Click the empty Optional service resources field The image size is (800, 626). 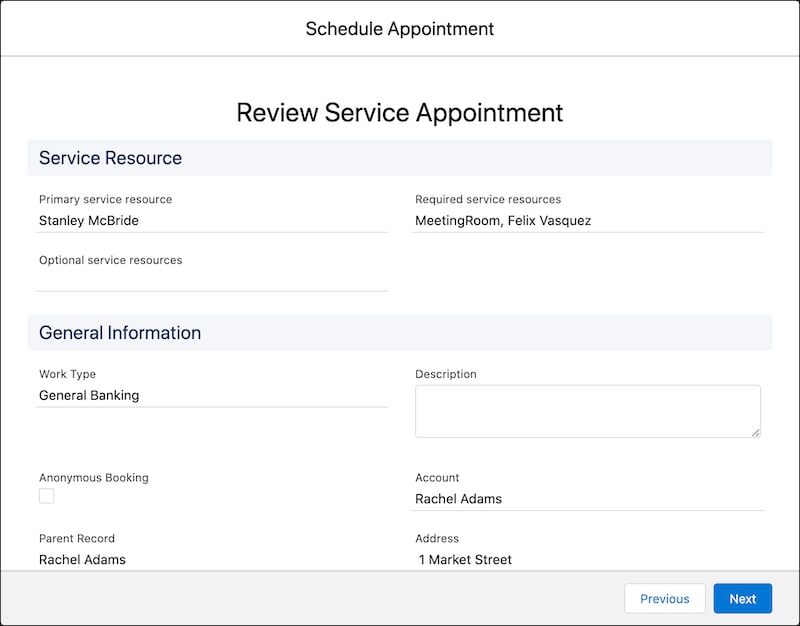point(212,281)
